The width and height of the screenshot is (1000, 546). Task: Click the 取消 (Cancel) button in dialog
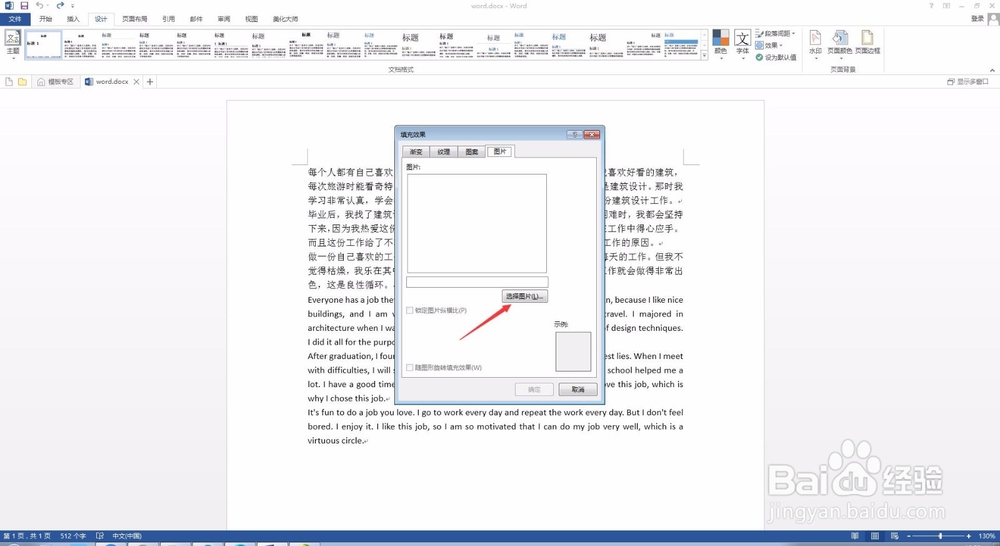click(578, 389)
